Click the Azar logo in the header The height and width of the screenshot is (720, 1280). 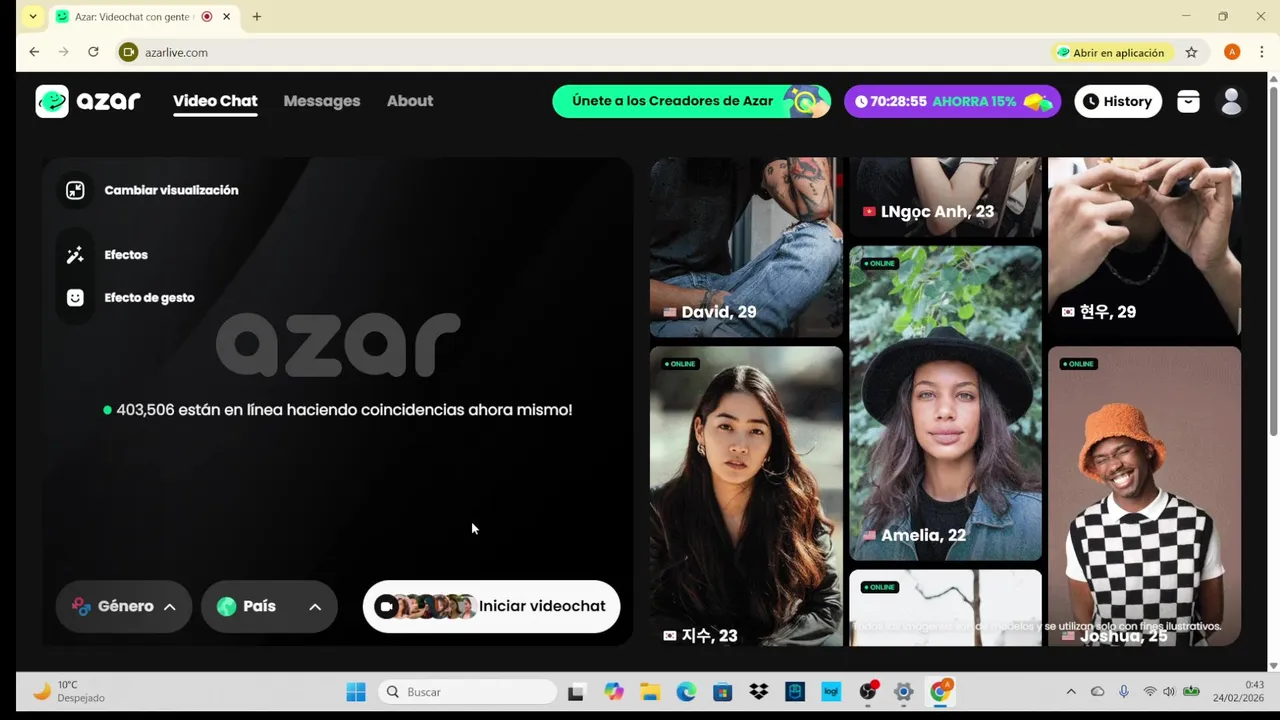click(88, 101)
